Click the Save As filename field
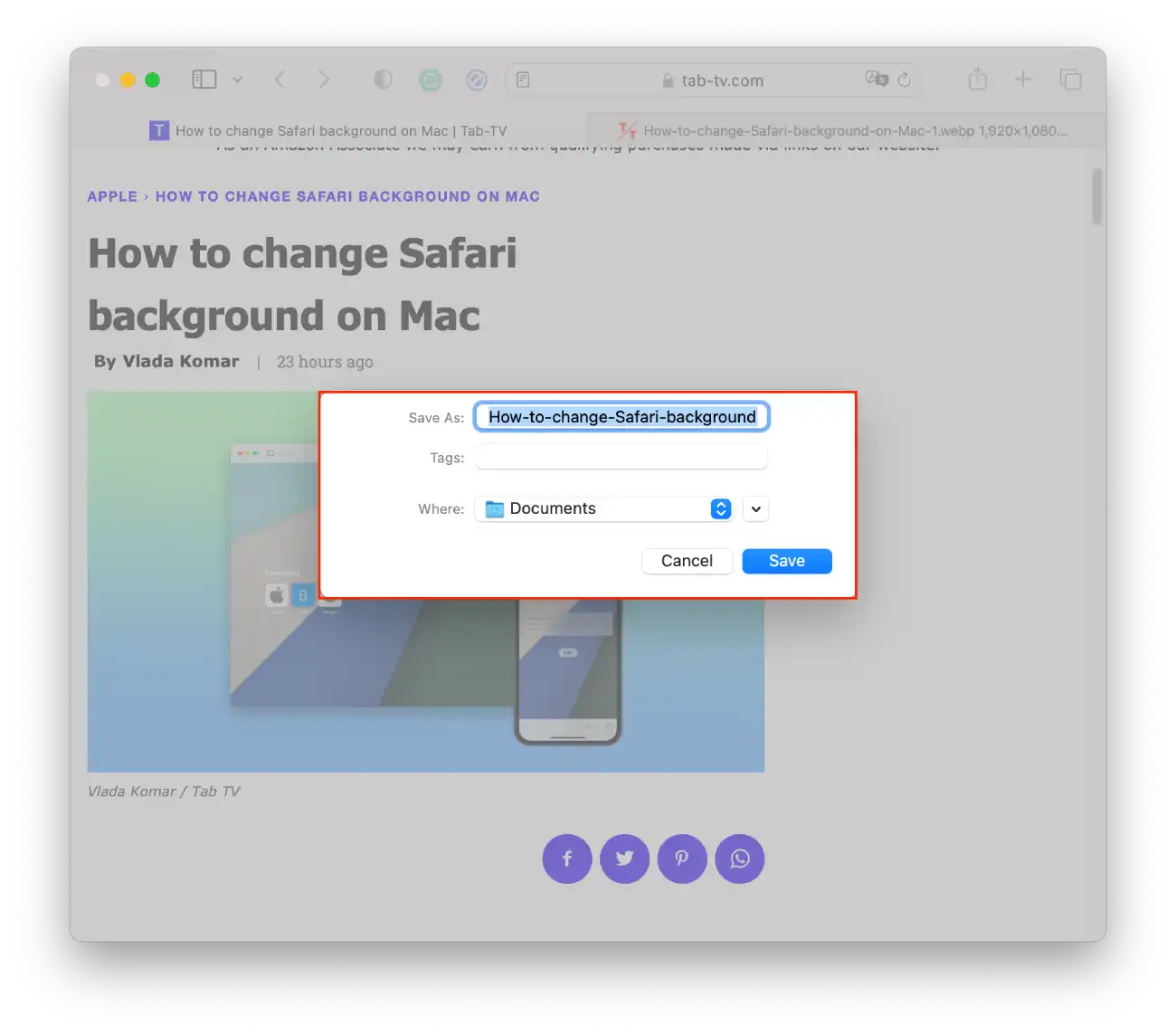 [621, 417]
